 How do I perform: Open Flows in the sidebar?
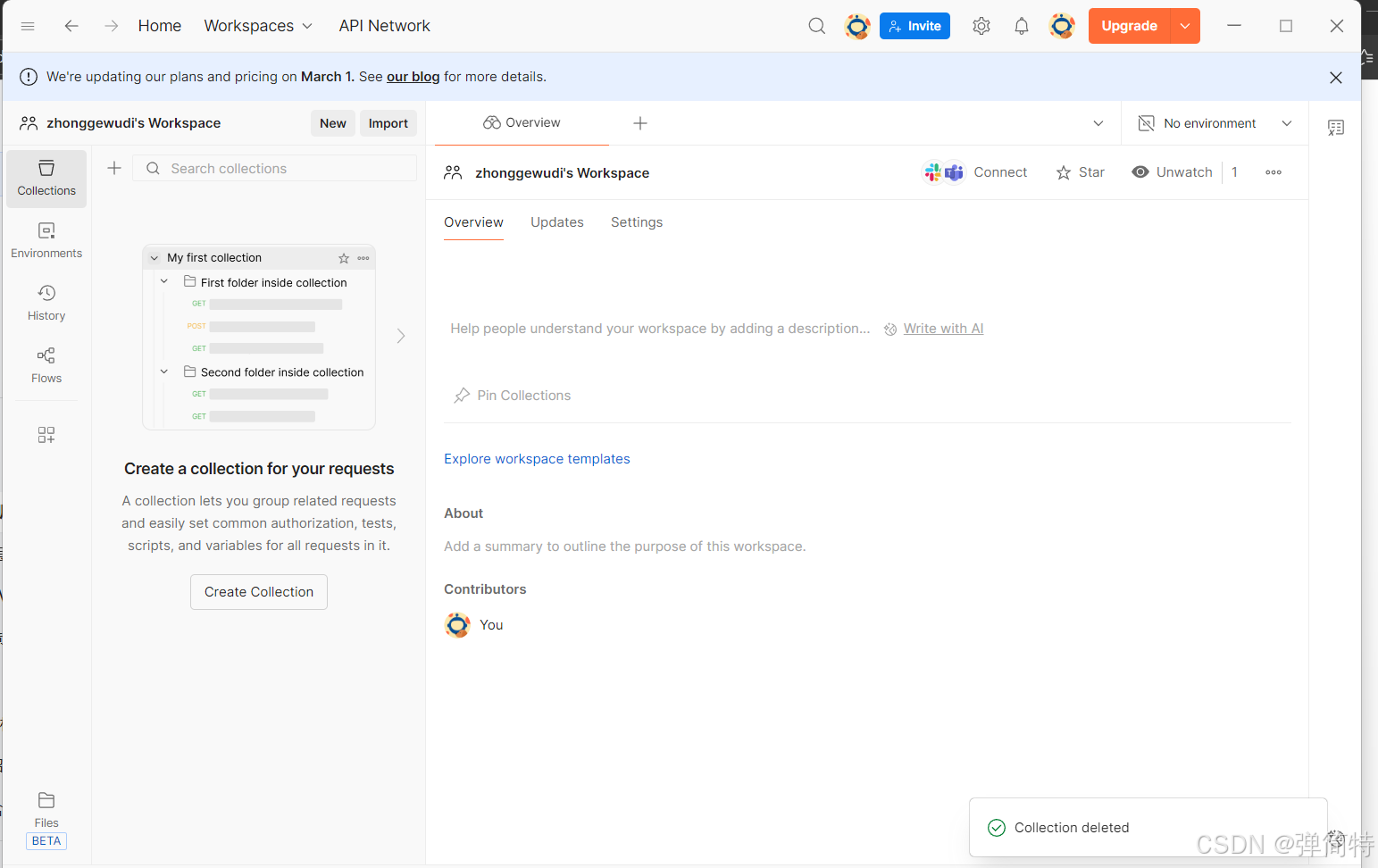pos(46,366)
